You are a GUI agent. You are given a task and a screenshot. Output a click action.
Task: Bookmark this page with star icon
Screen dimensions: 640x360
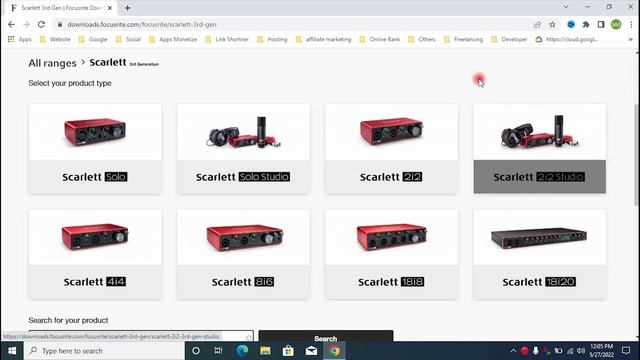coord(552,24)
